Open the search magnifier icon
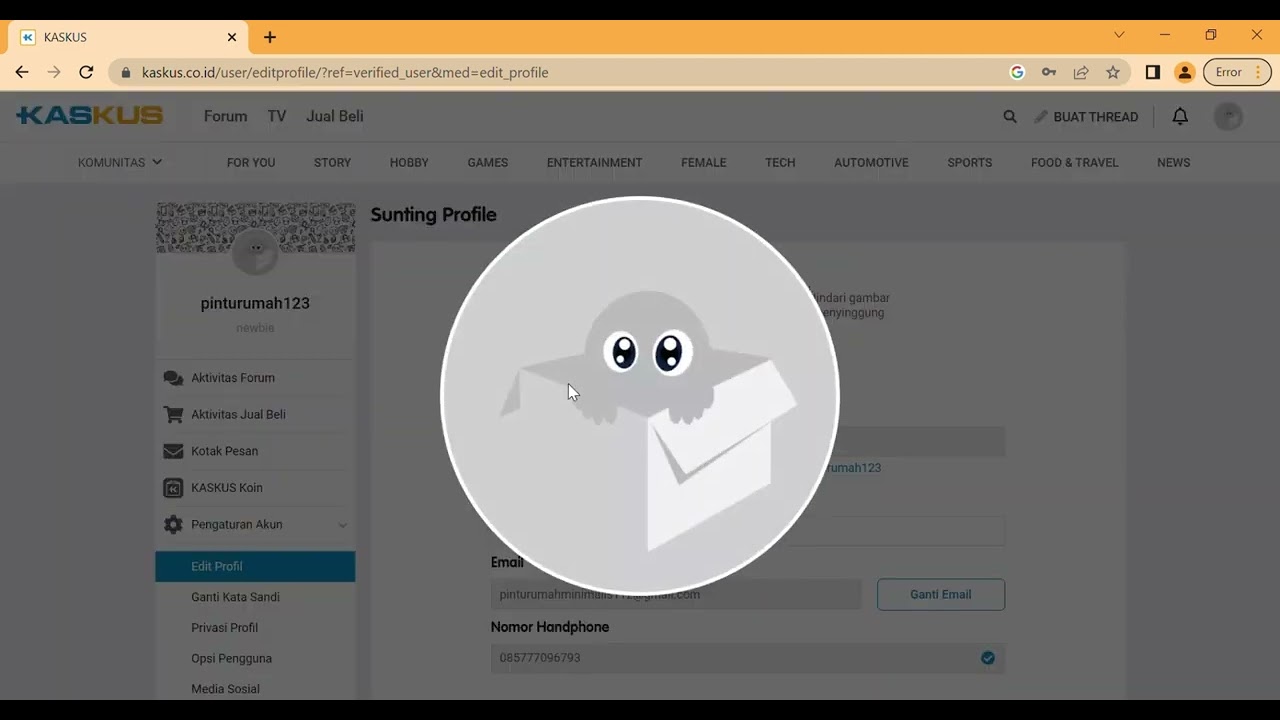This screenshot has height=720, width=1280. tap(1010, 117)
